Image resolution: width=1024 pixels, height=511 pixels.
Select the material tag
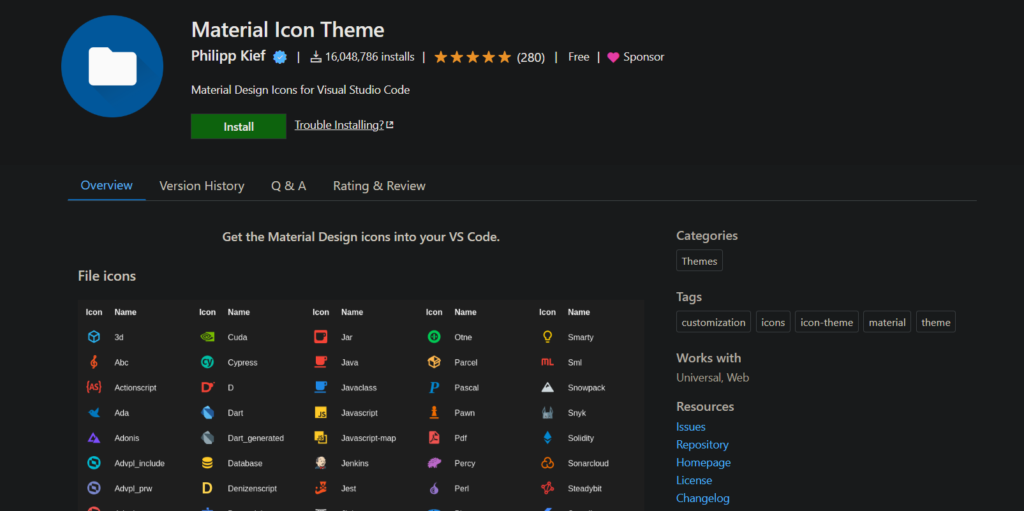coord(887,322)
